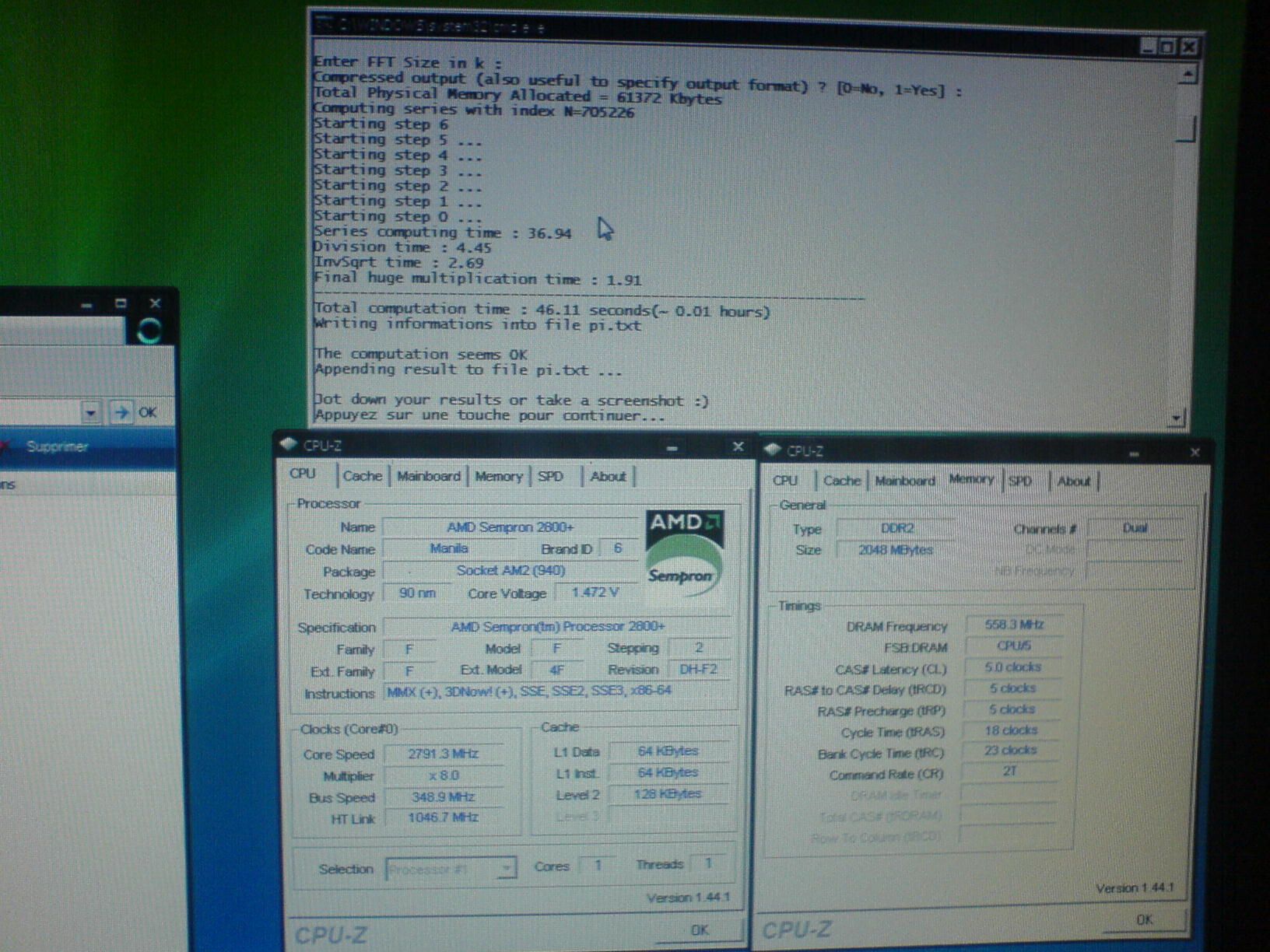This screenshot has height=952, width=1270.
Task: Open SPD tab in left CPU-Z window
Action: pos(551,476)
